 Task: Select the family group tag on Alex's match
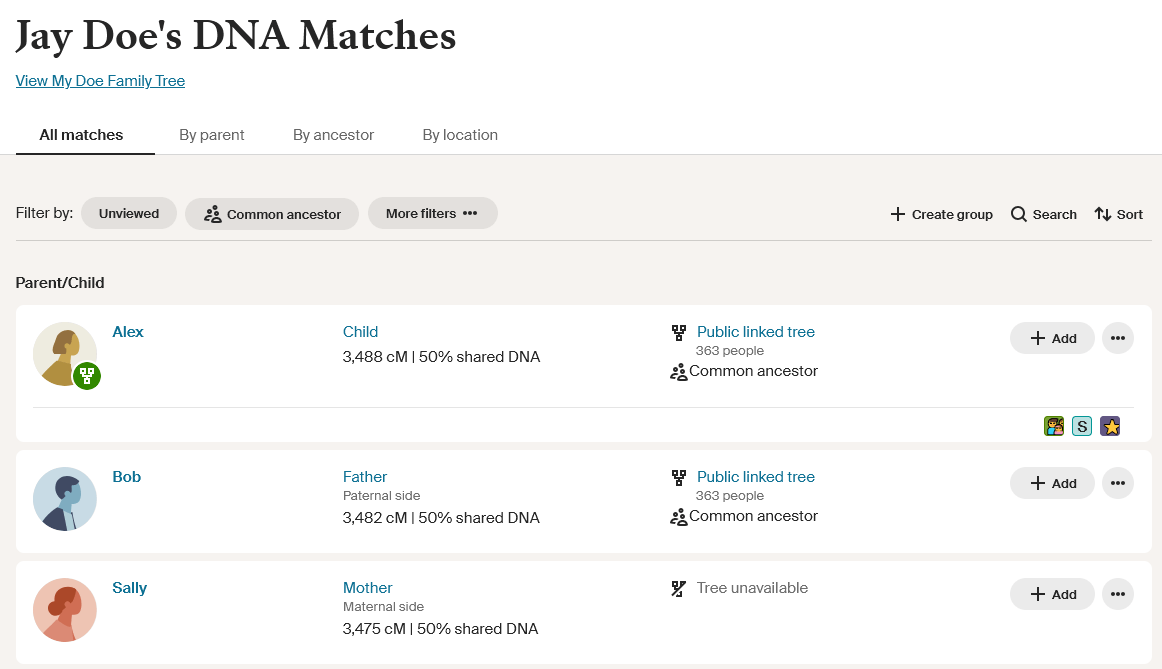tap(1053, 425)
